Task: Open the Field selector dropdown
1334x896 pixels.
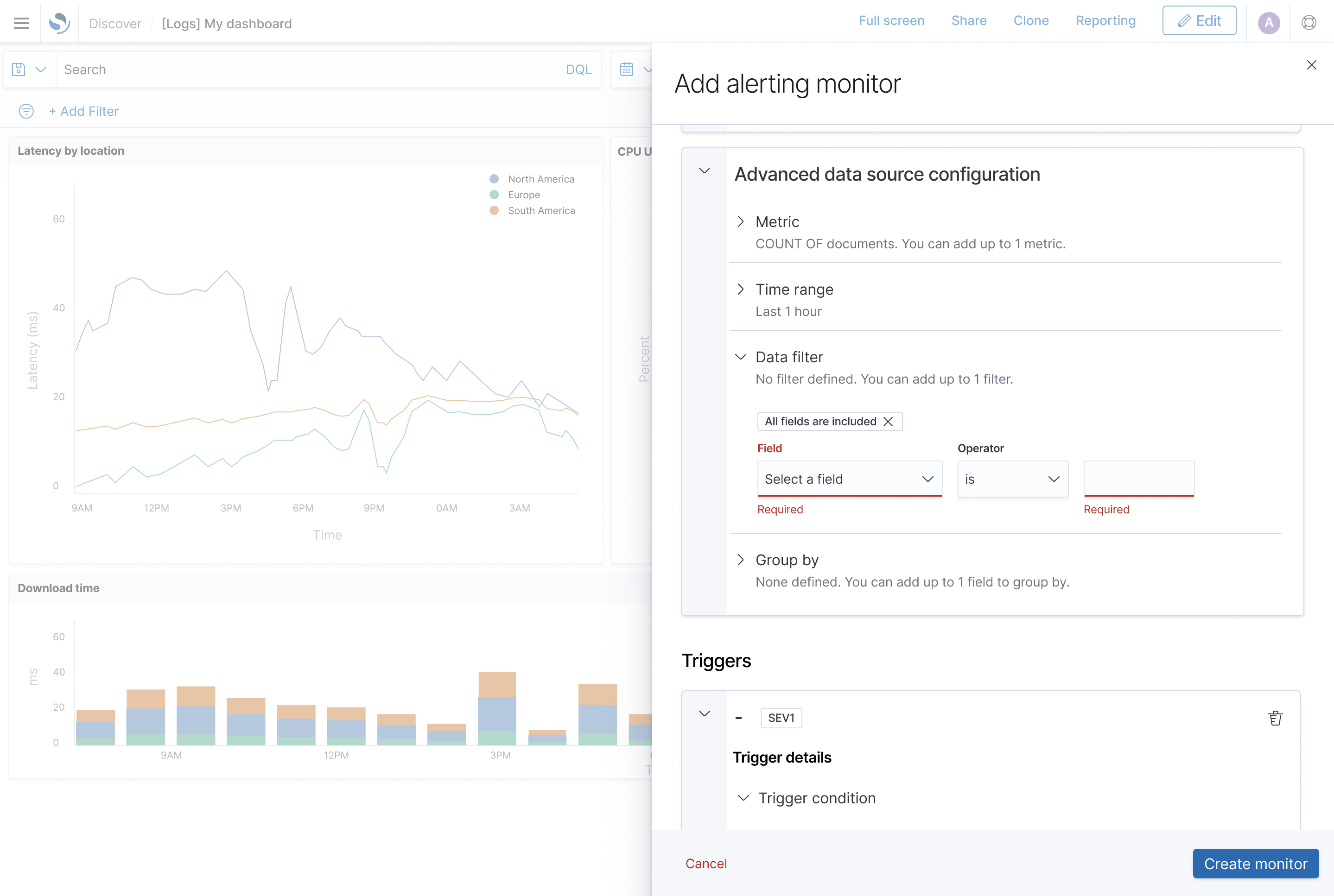Action: (x=848, y=479)
